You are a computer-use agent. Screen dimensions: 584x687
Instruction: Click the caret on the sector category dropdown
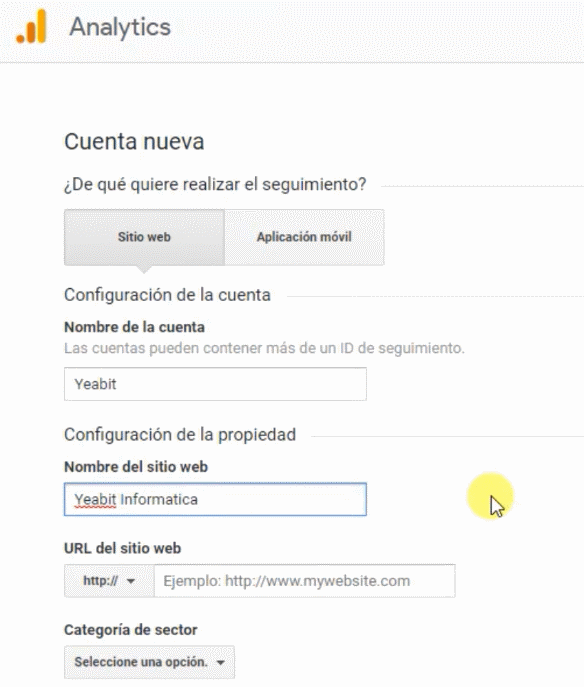(x=221, y=662)
